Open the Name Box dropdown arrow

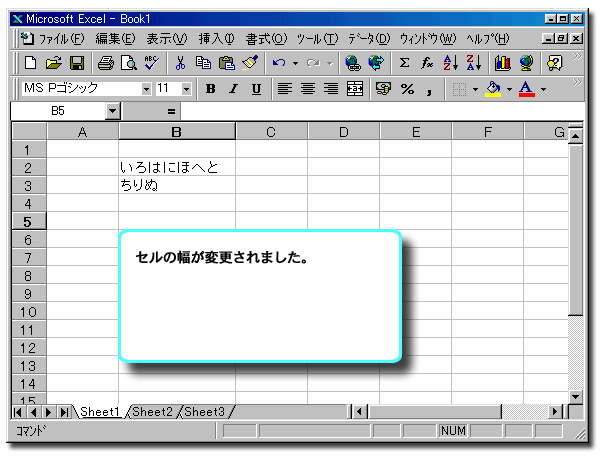pos(112,111)
